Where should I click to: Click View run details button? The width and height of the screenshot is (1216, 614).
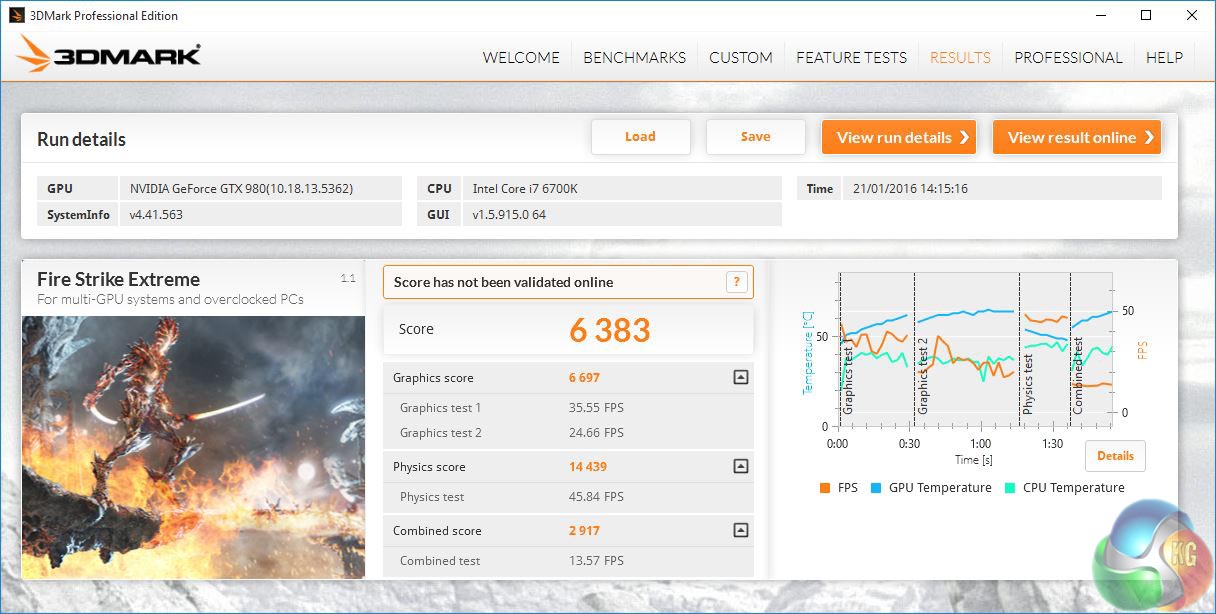pos(899,137)
